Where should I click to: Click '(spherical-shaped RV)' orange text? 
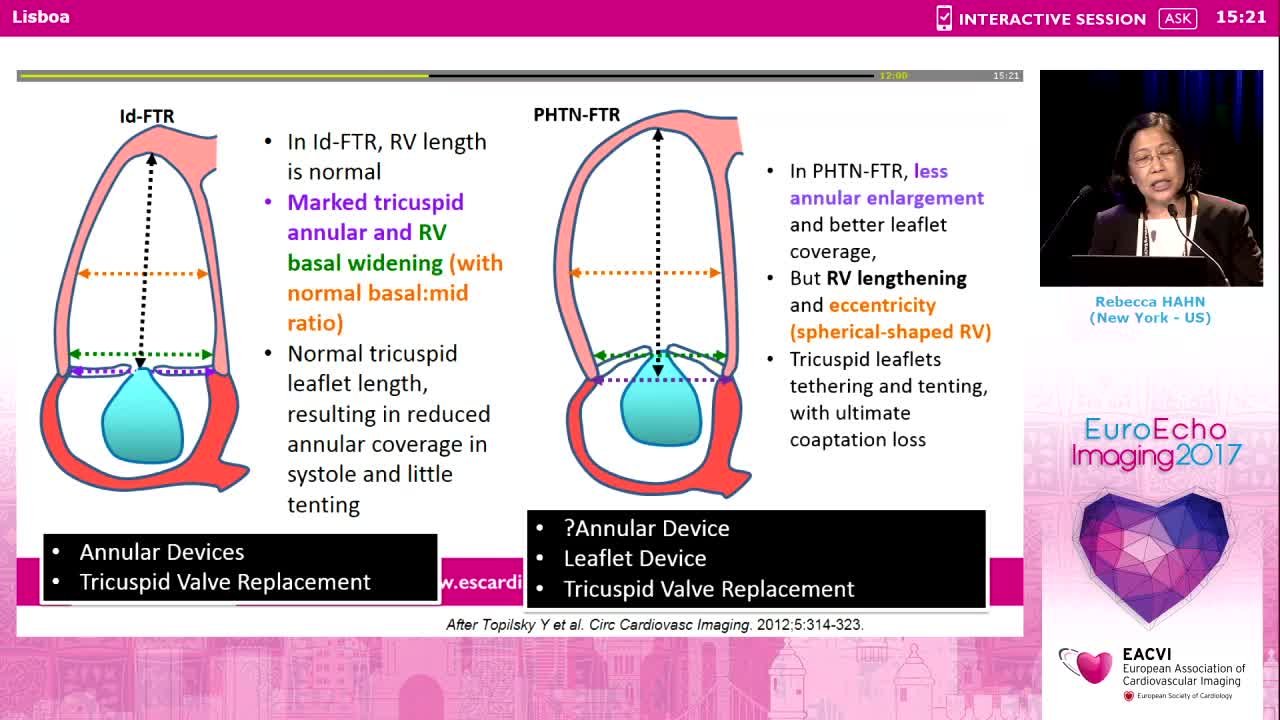890,331
